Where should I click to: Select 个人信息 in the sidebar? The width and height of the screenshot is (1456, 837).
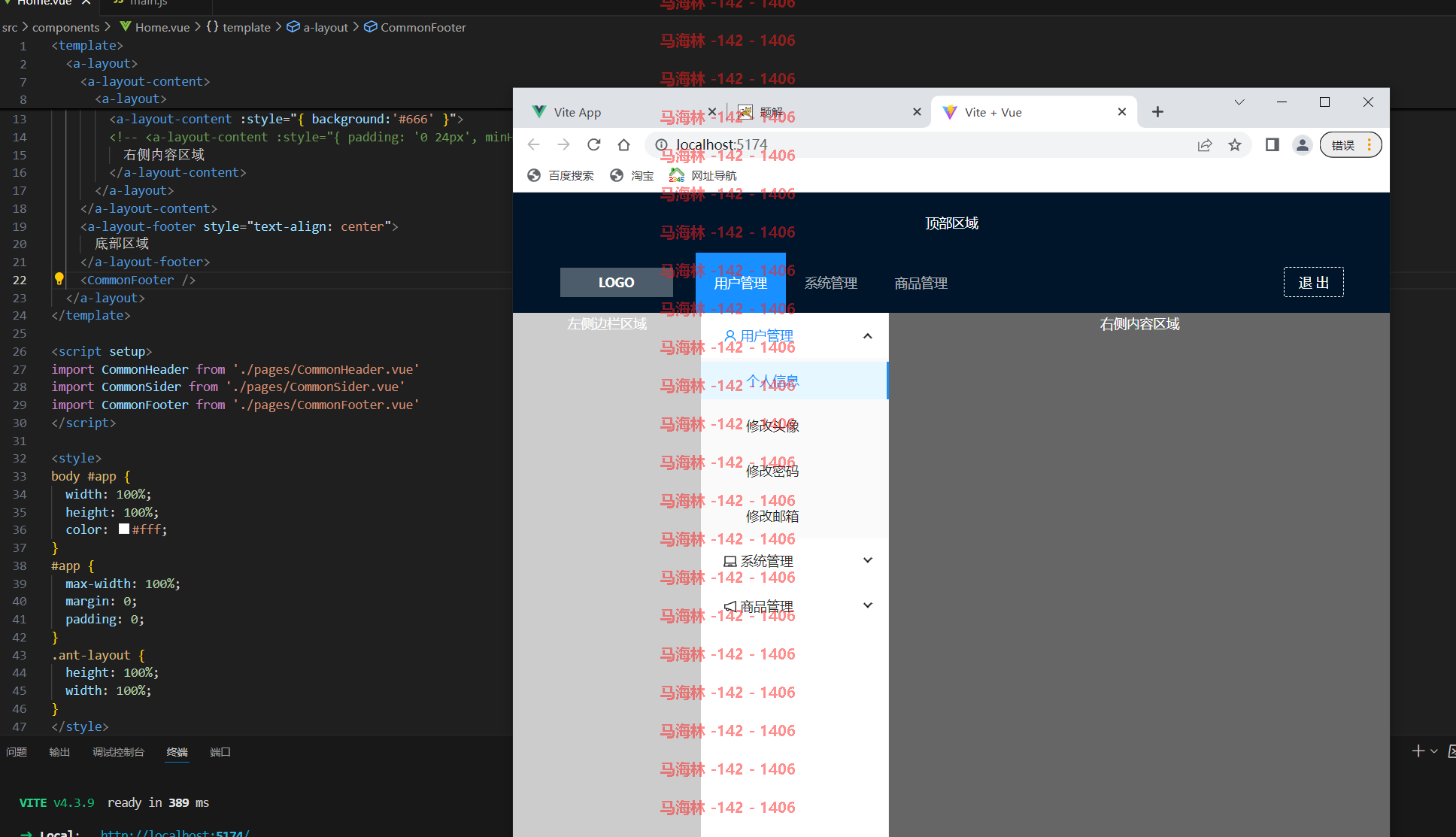(x=794, y=381)
